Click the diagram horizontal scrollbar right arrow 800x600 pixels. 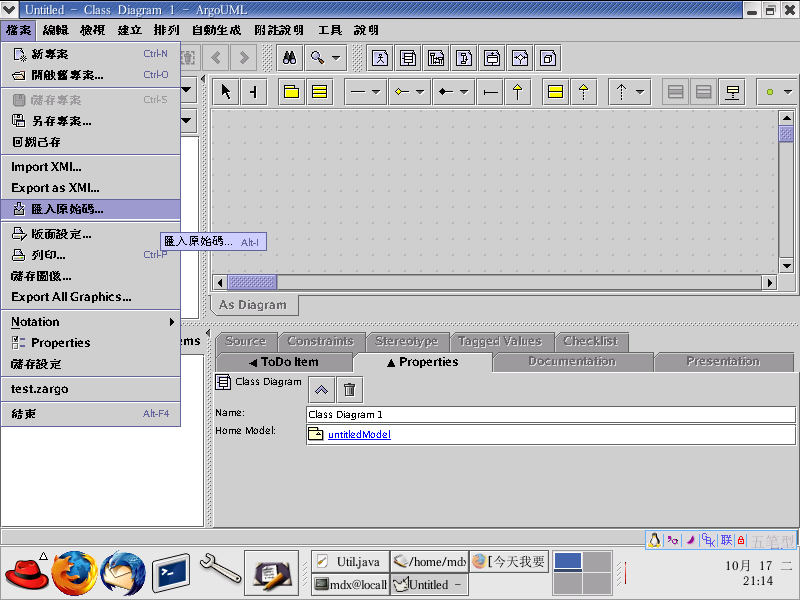769,282
